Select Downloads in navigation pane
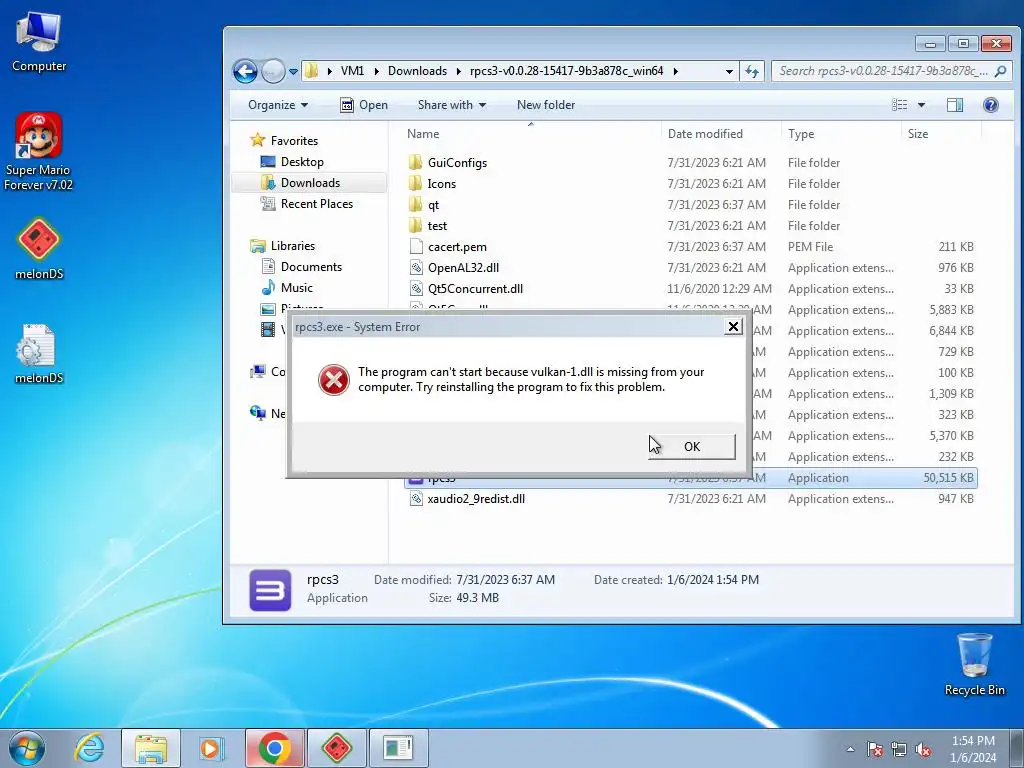This screenshot has width=1024, height=768. [310, 182]
